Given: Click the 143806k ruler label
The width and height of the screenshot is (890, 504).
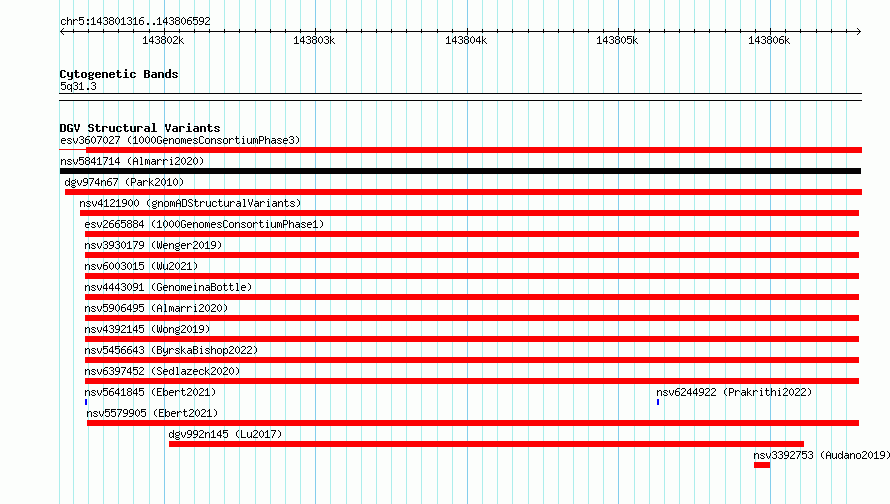Looking at the screenshot, I should 769,40.
